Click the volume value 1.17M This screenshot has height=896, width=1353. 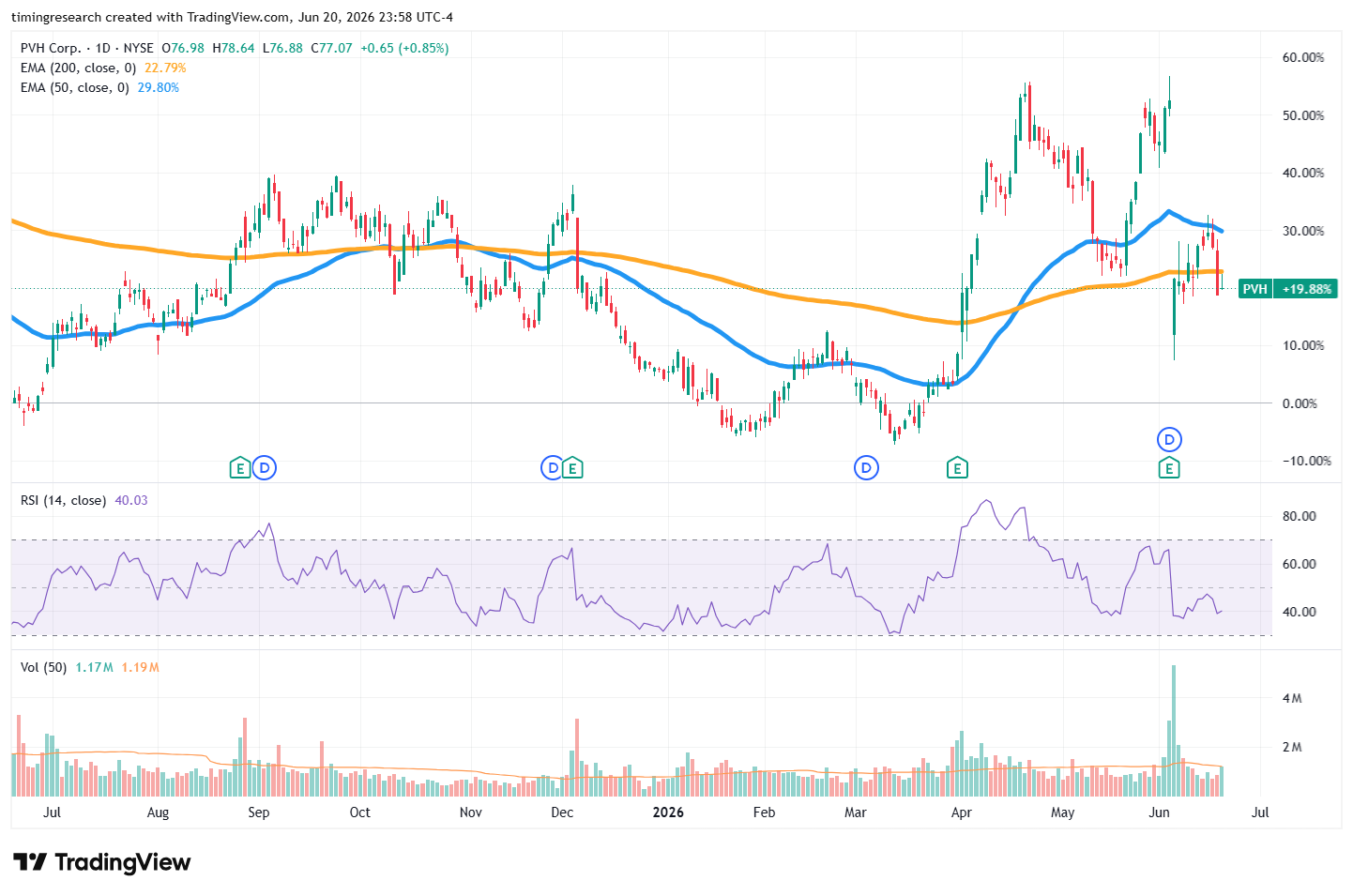pos(94,667)
